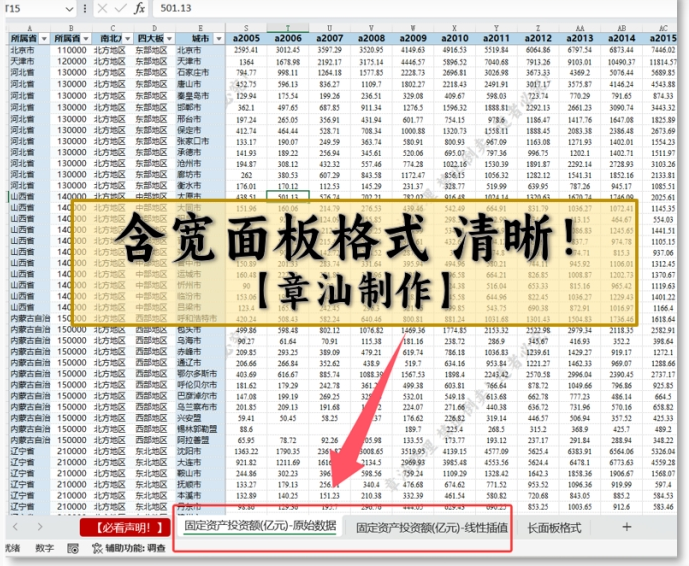Open the formula bar options dots
This screenshot has height=566, width=689.
pyautogui.click(x=85, y=8)
